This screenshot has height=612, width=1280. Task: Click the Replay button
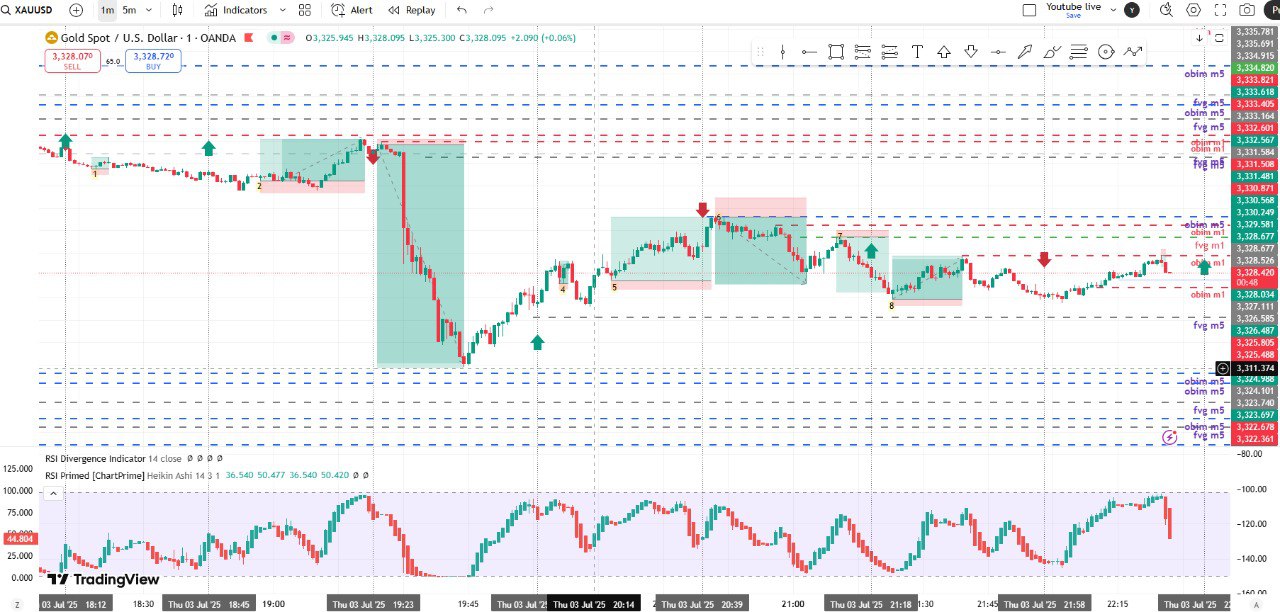tap(412, 10)
